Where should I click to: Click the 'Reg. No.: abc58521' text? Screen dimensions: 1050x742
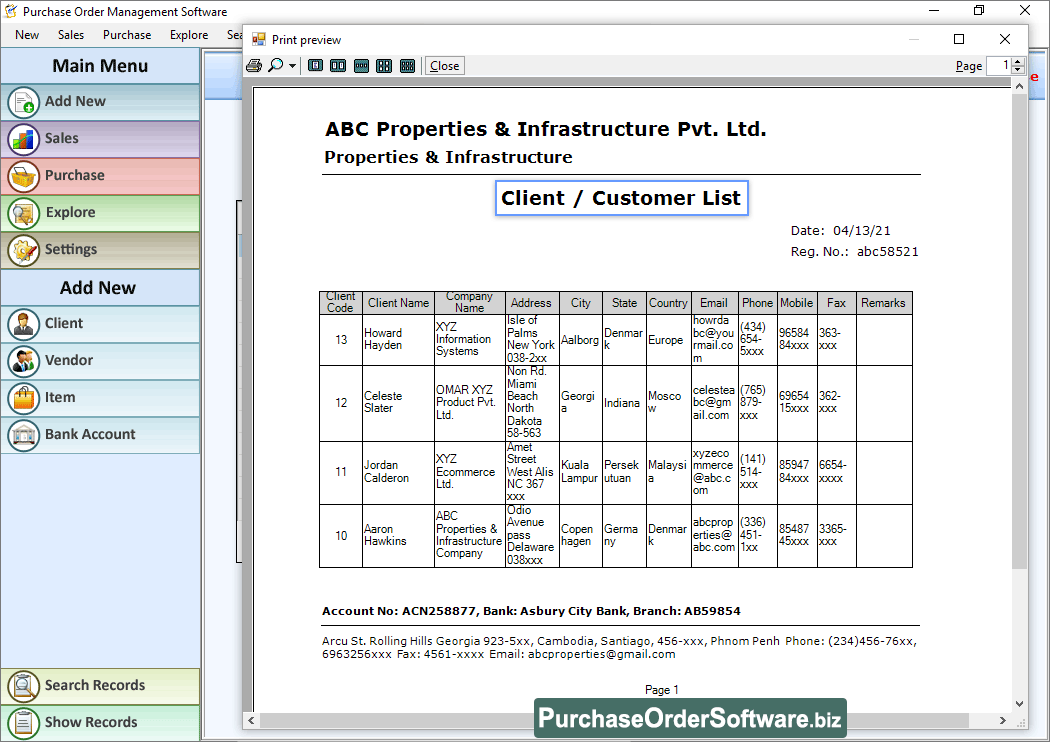854,252
